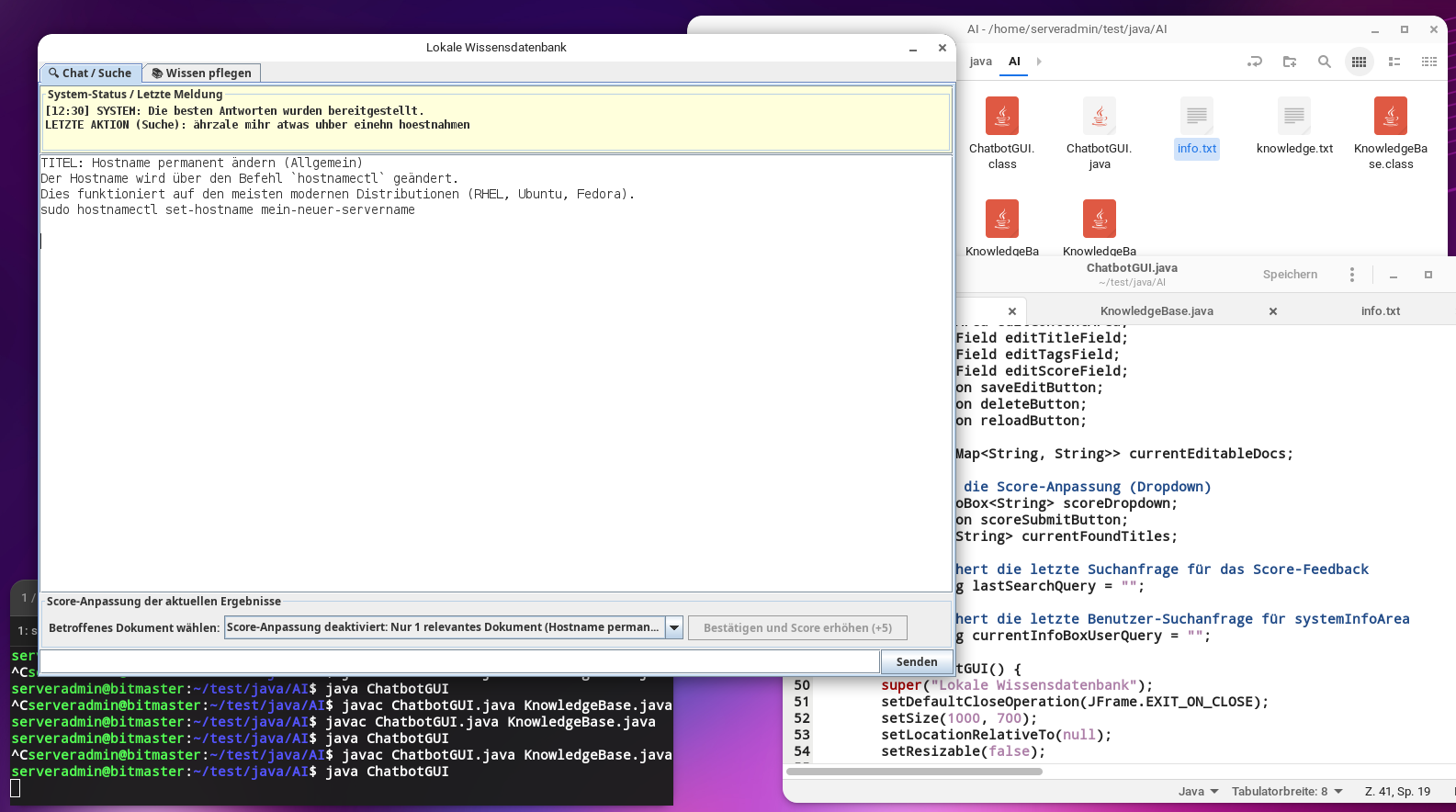Open the ChatbotGUI.class file icon

click(x=1002, y=117)
